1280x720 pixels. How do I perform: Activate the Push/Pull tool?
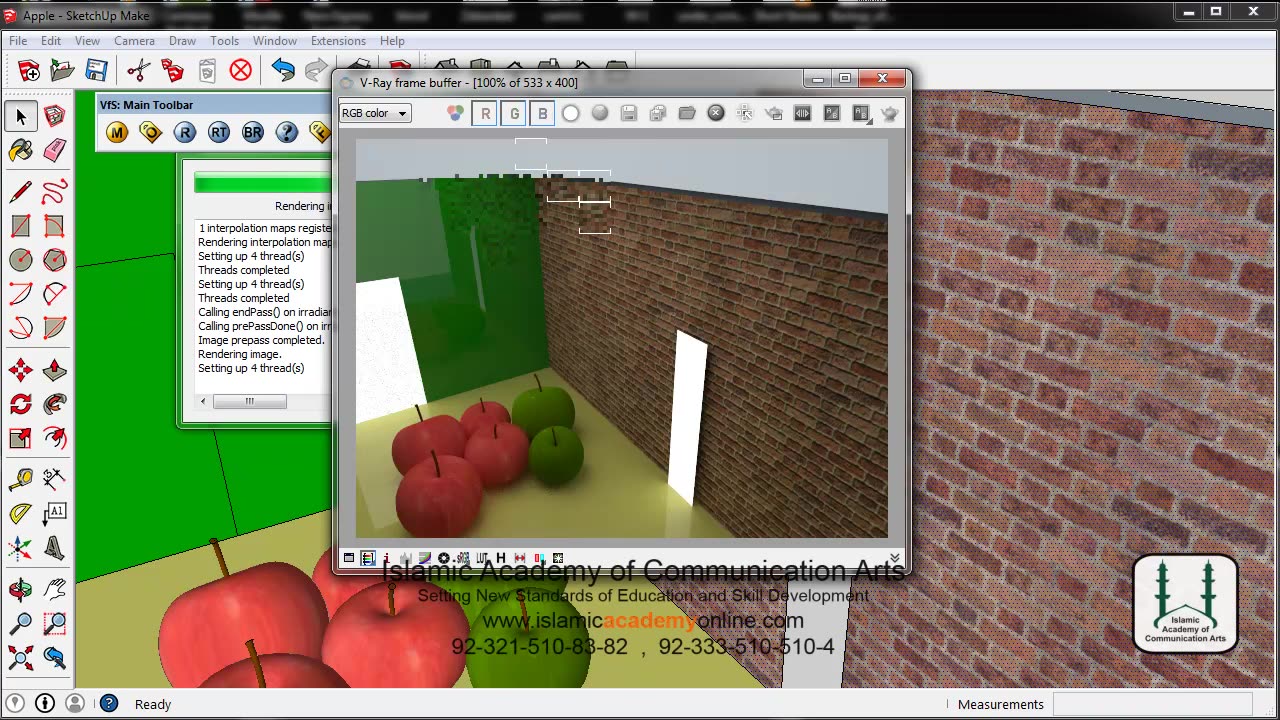(55, 370)
